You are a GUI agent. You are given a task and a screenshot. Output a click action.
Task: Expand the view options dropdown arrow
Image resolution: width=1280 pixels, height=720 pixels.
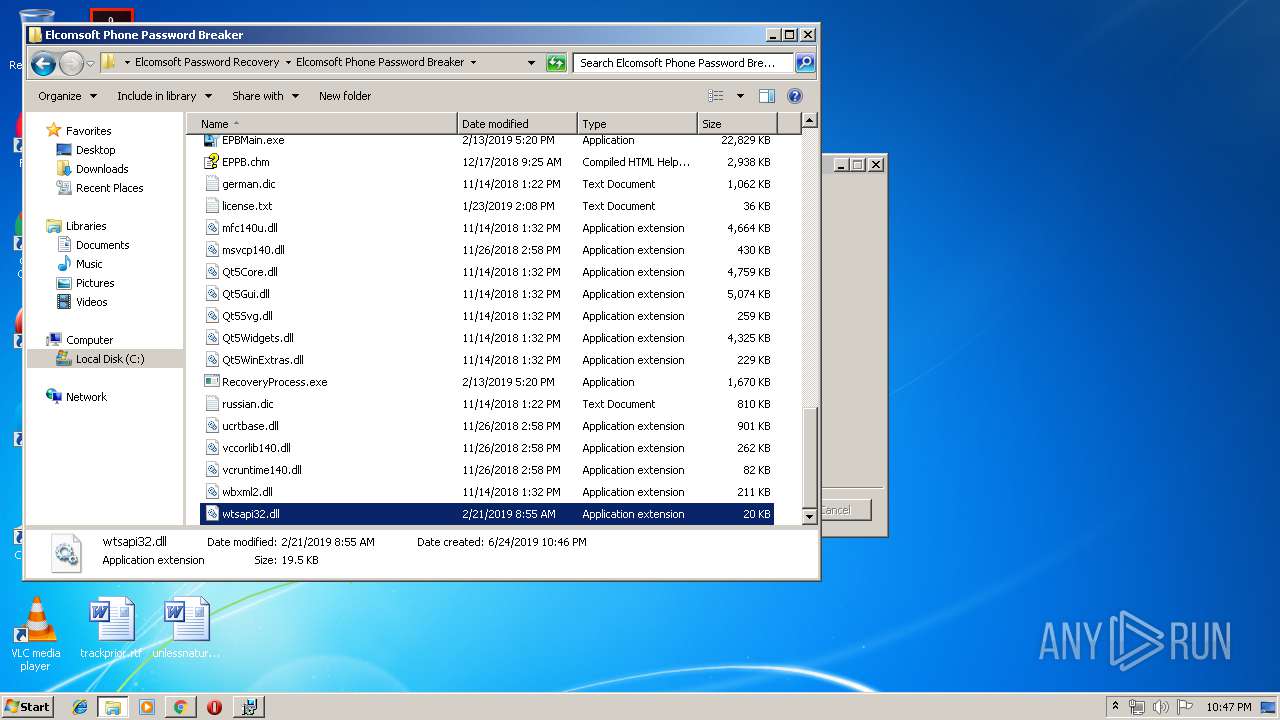point(740,96)
